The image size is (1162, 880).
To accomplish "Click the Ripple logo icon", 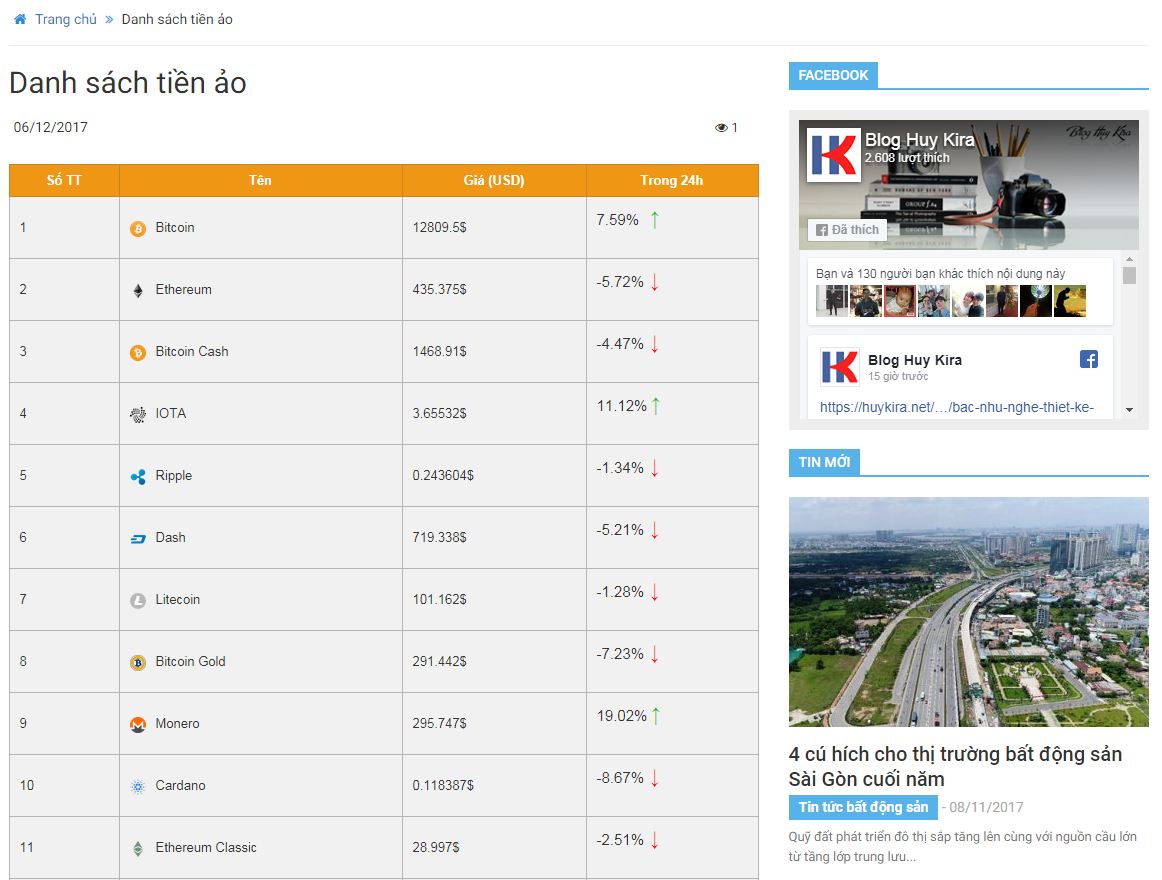I will (138, 477).
